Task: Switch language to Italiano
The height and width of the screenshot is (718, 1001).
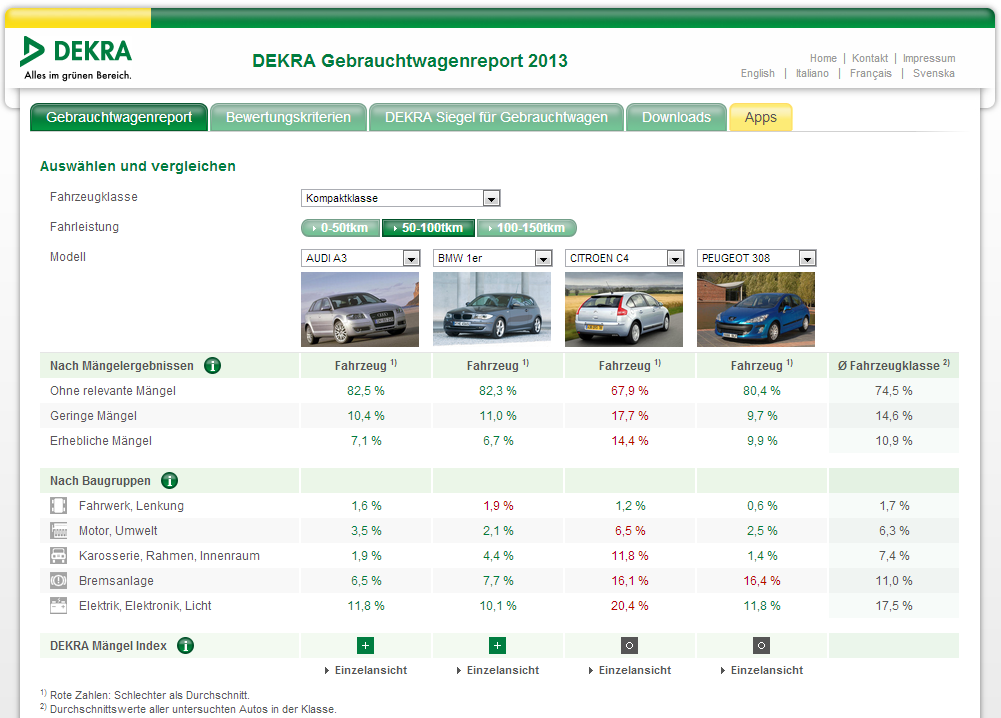Action: pyautogui.click(x=812, y=73)
